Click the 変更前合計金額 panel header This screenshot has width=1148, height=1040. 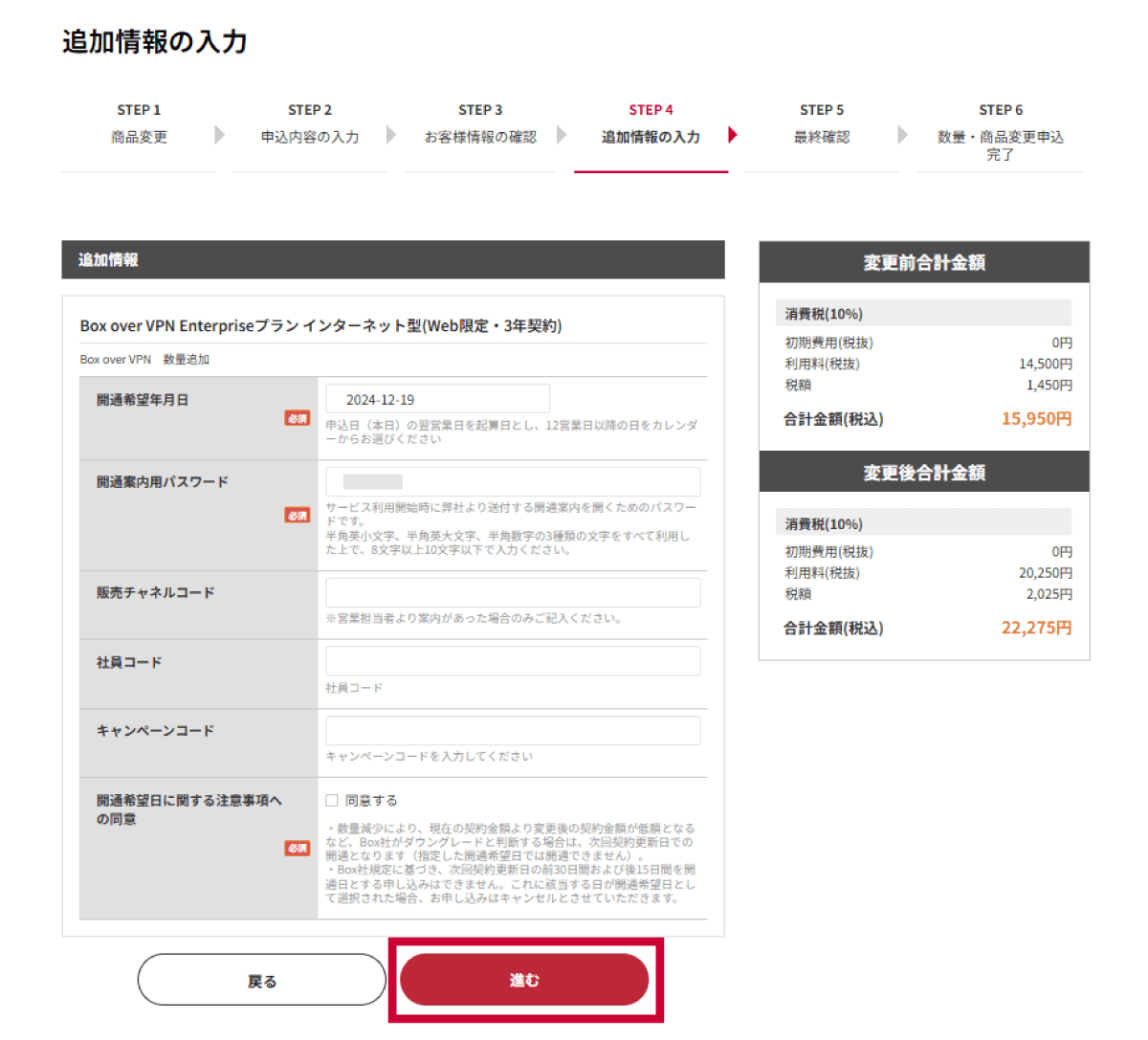tap(924, 262)
